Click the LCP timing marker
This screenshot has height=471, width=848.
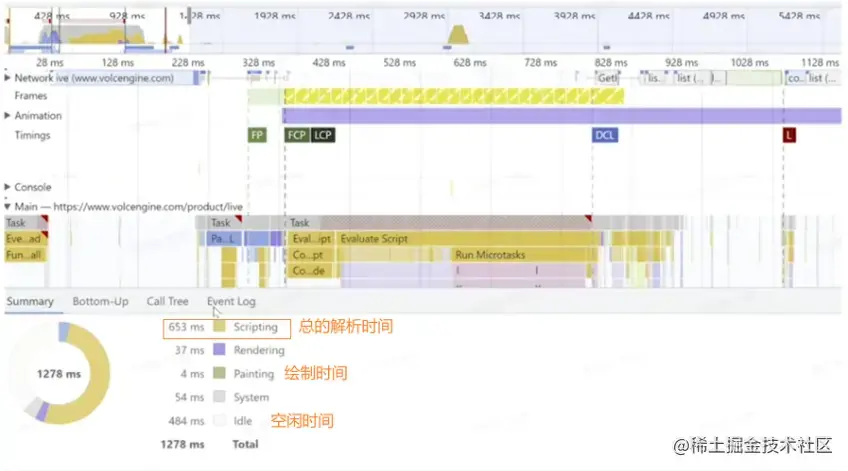[x=323, y=135]
